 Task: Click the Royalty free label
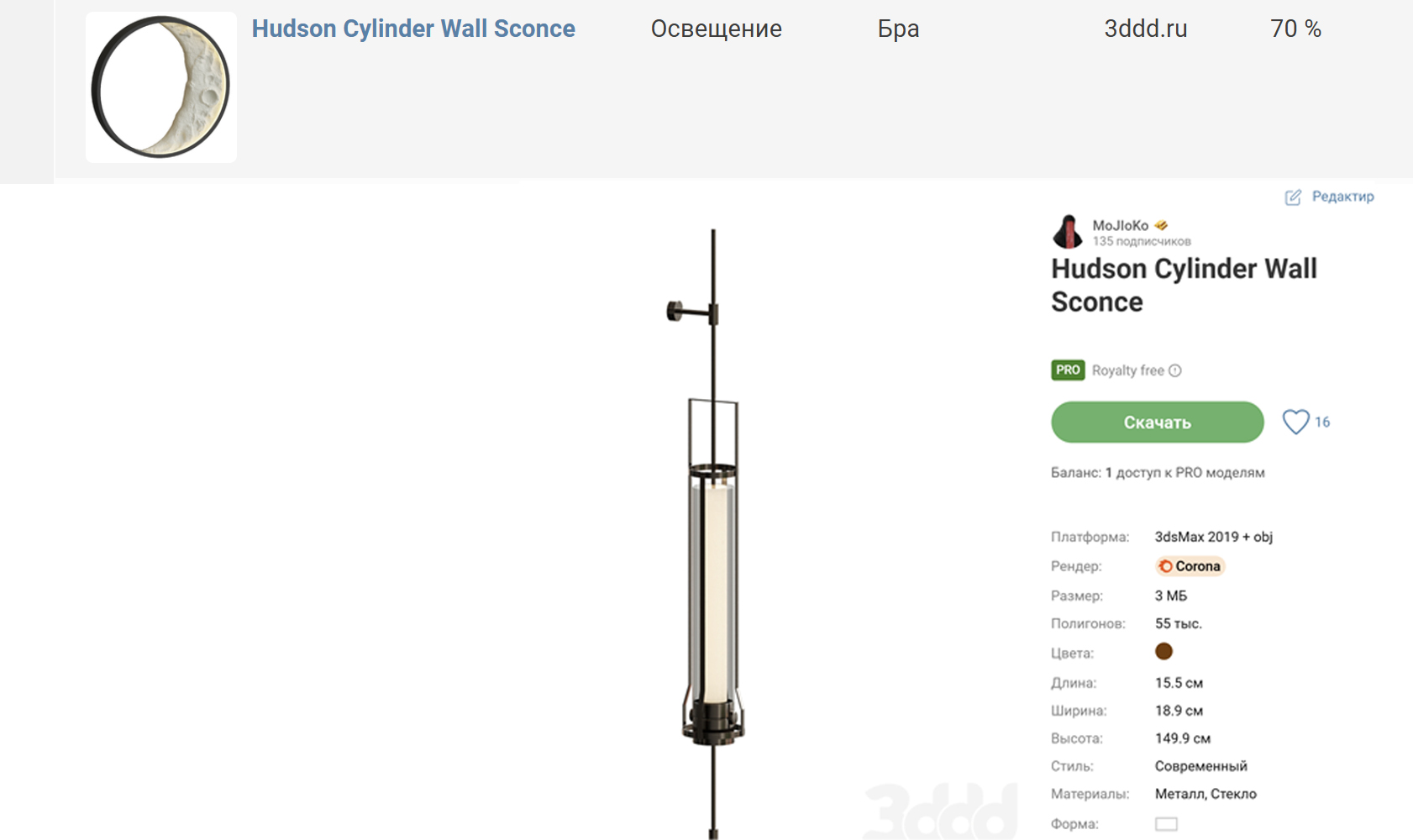[x=1127, y=370]
